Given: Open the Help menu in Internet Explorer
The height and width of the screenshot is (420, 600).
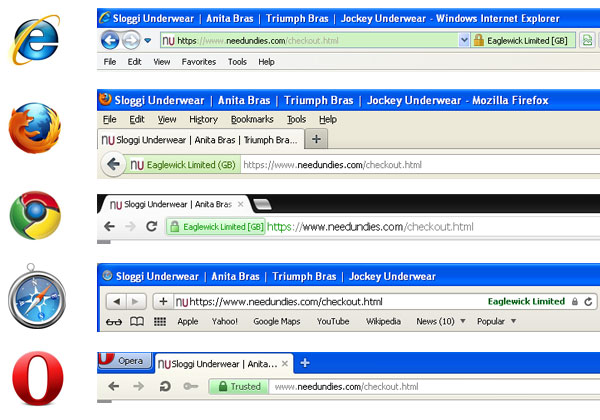Looking at the screenshot, I should [x=266, y=62].
